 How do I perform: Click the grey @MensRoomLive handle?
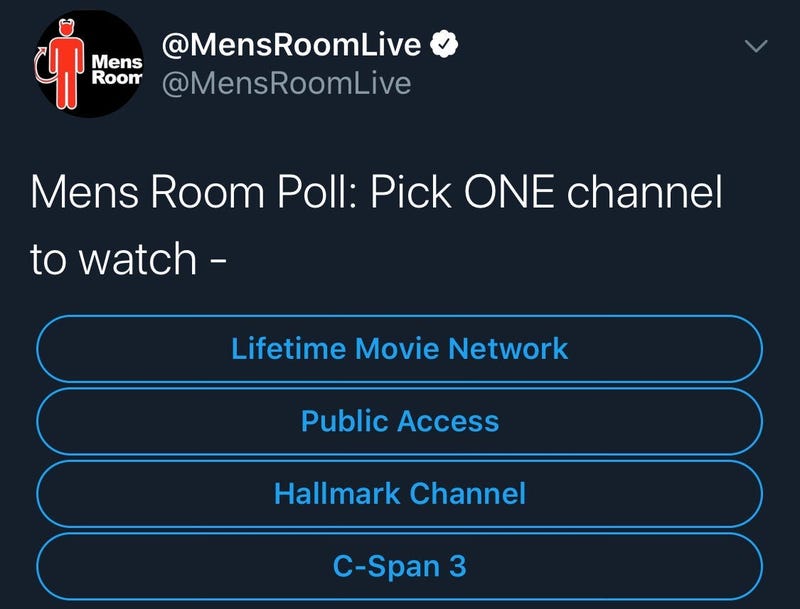point(286,83)
